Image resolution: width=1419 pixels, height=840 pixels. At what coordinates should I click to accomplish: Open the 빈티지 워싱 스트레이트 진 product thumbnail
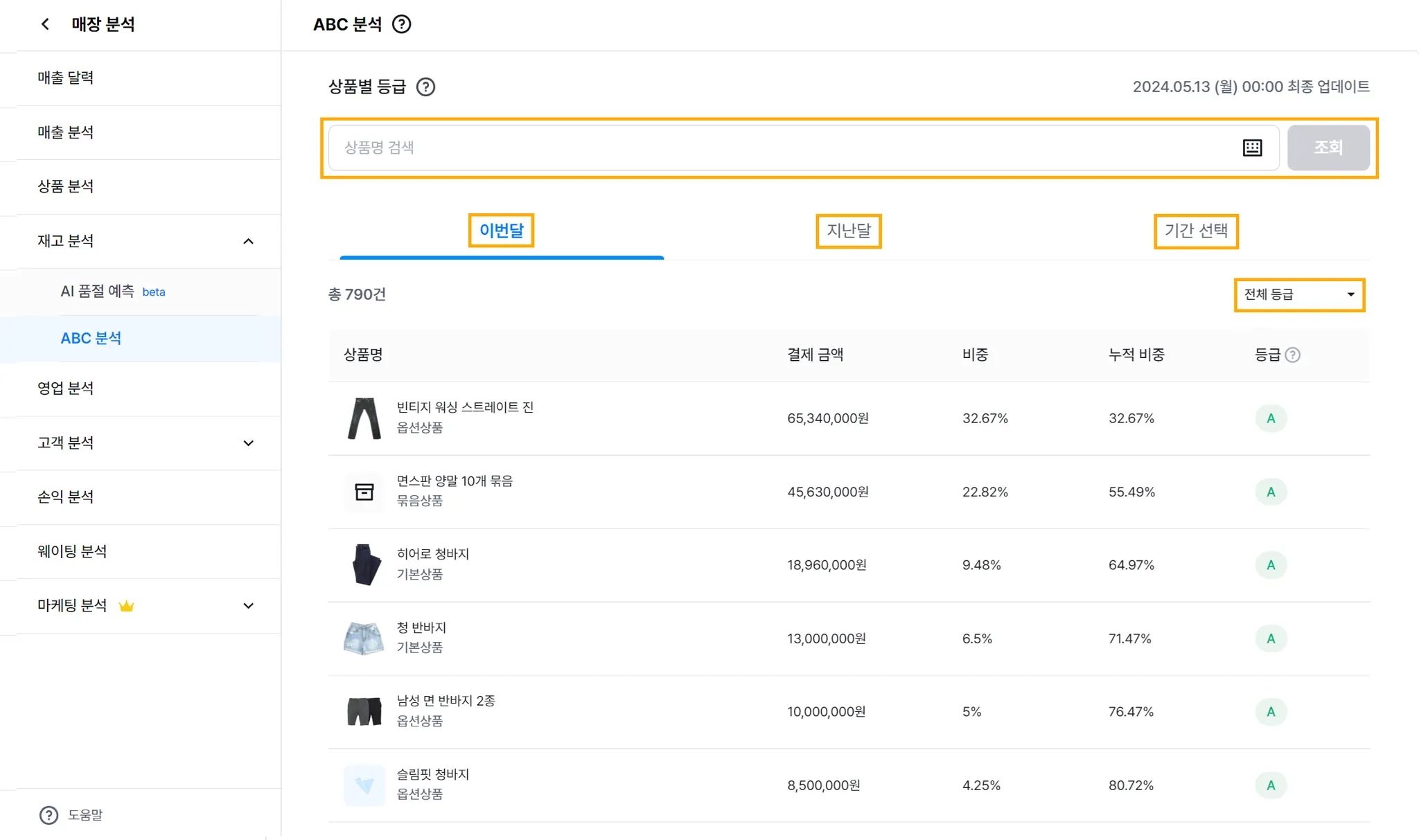pyautogui.click(x=364, y=418)
